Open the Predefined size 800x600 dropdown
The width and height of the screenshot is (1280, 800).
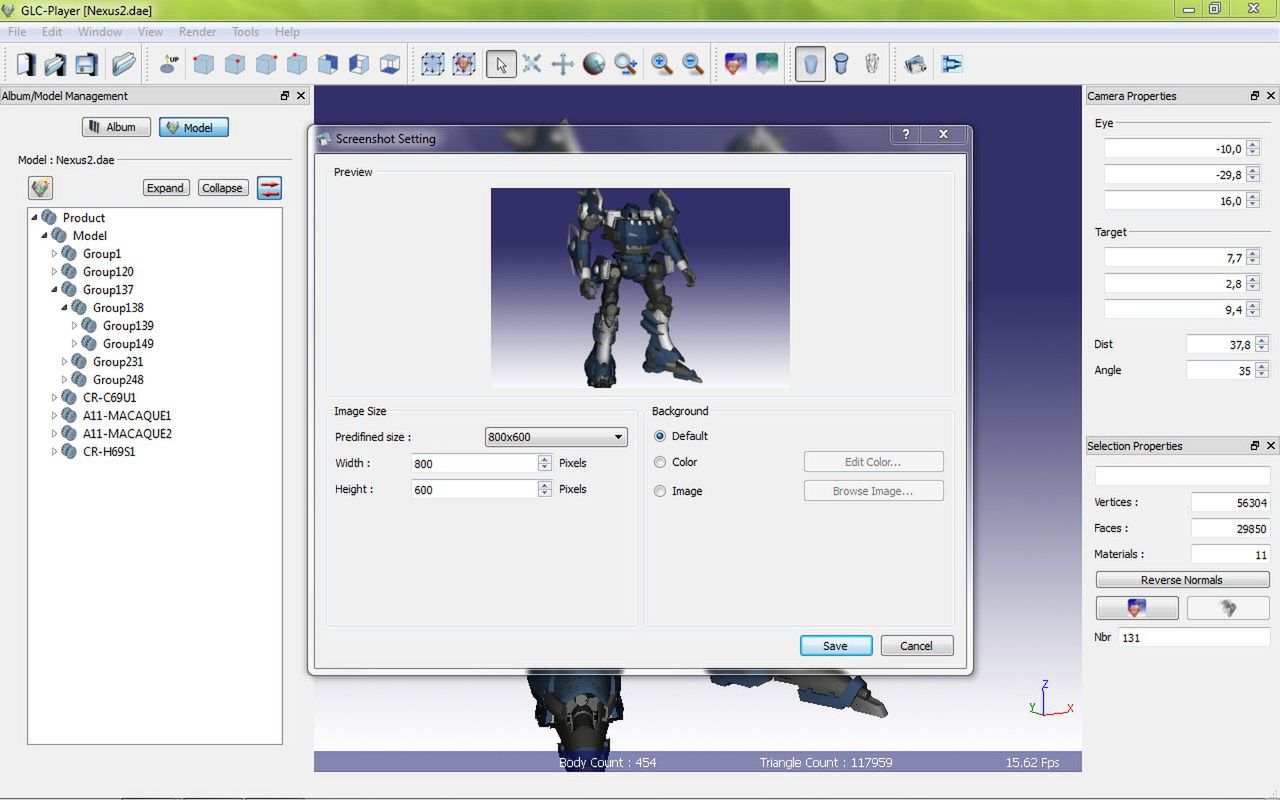pyautogui.click(x=556, y=437)
